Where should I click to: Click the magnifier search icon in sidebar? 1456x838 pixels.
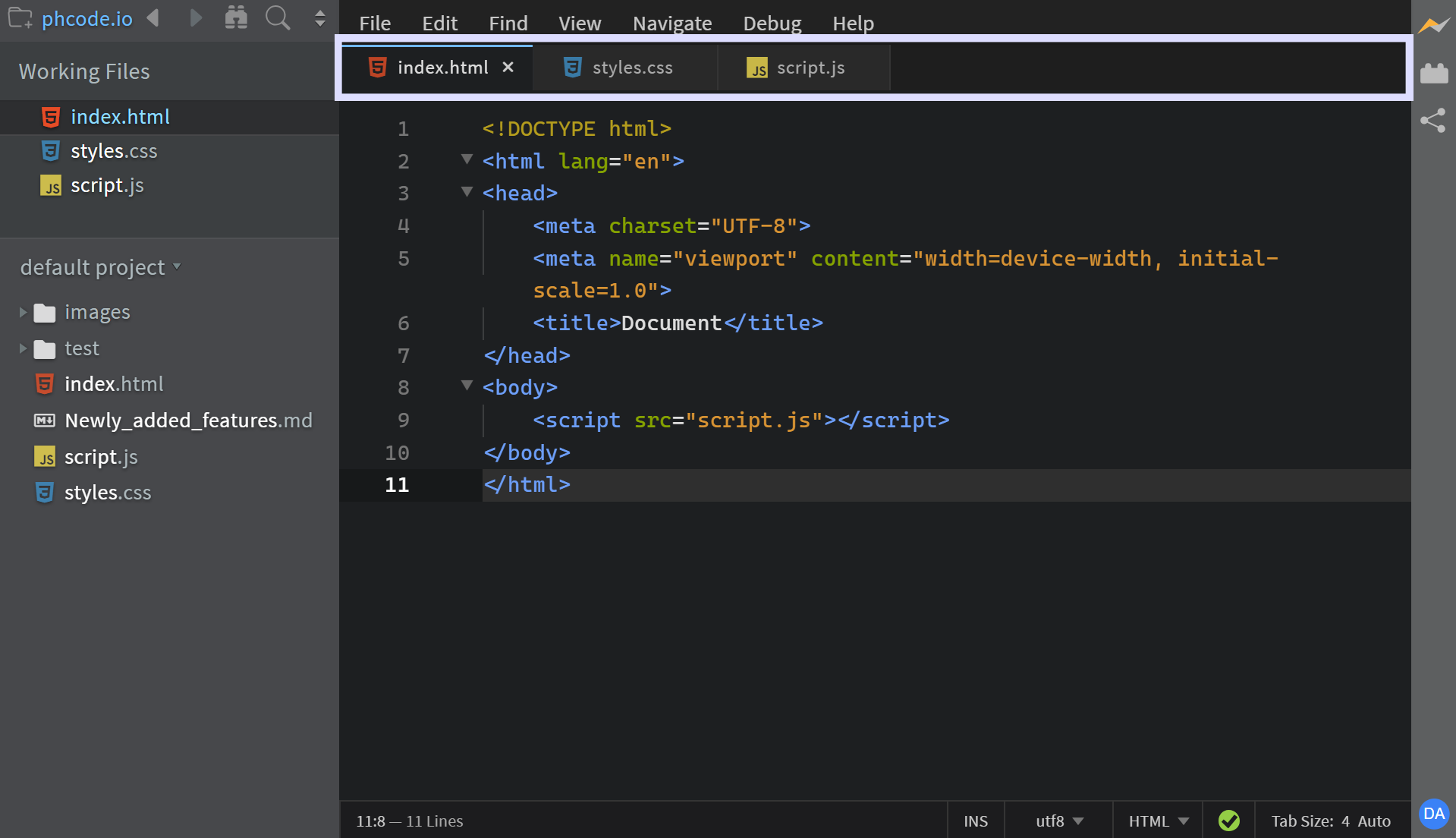pyautogui.click(x=278, y=18)
